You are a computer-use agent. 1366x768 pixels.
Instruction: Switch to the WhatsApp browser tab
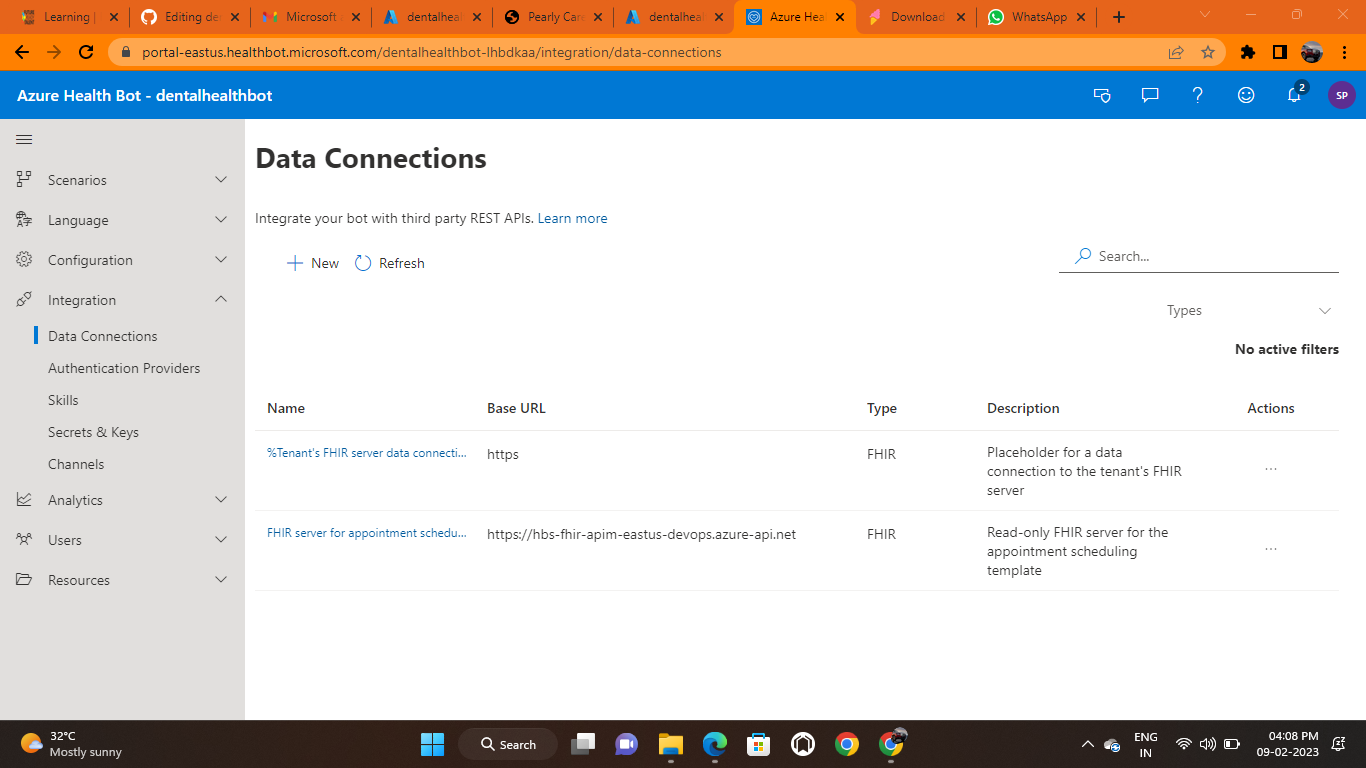pos(1037,17)
